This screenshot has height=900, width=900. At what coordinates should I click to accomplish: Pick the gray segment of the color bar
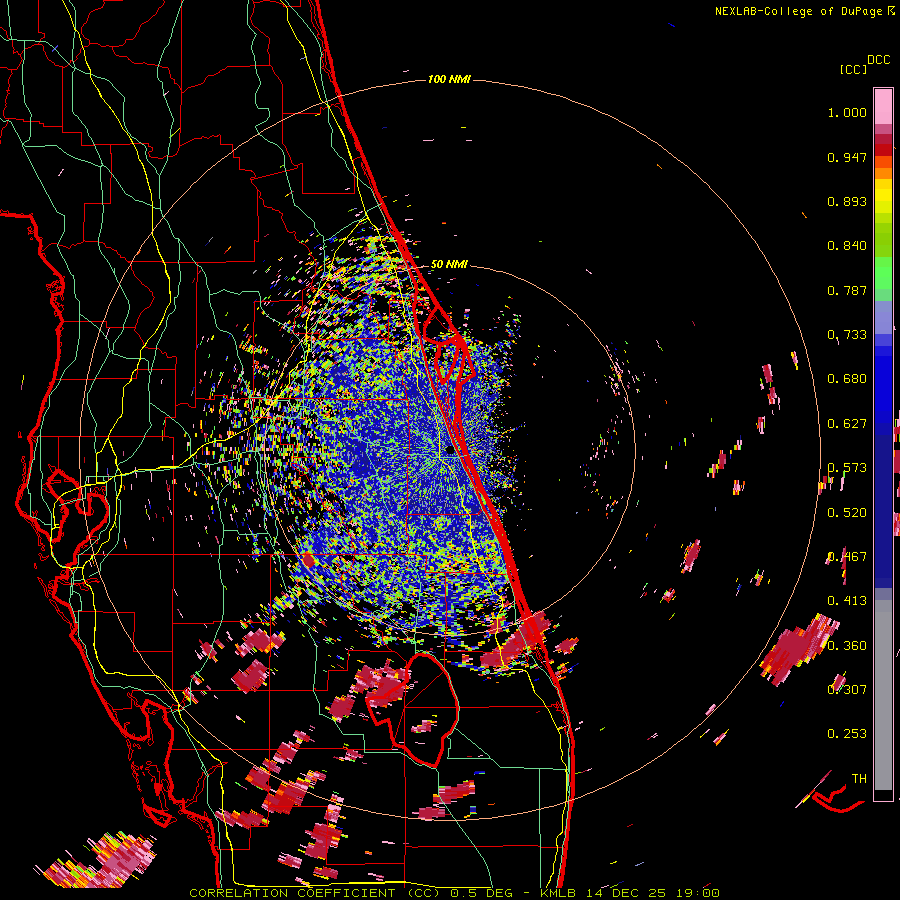tap(883, 695)
